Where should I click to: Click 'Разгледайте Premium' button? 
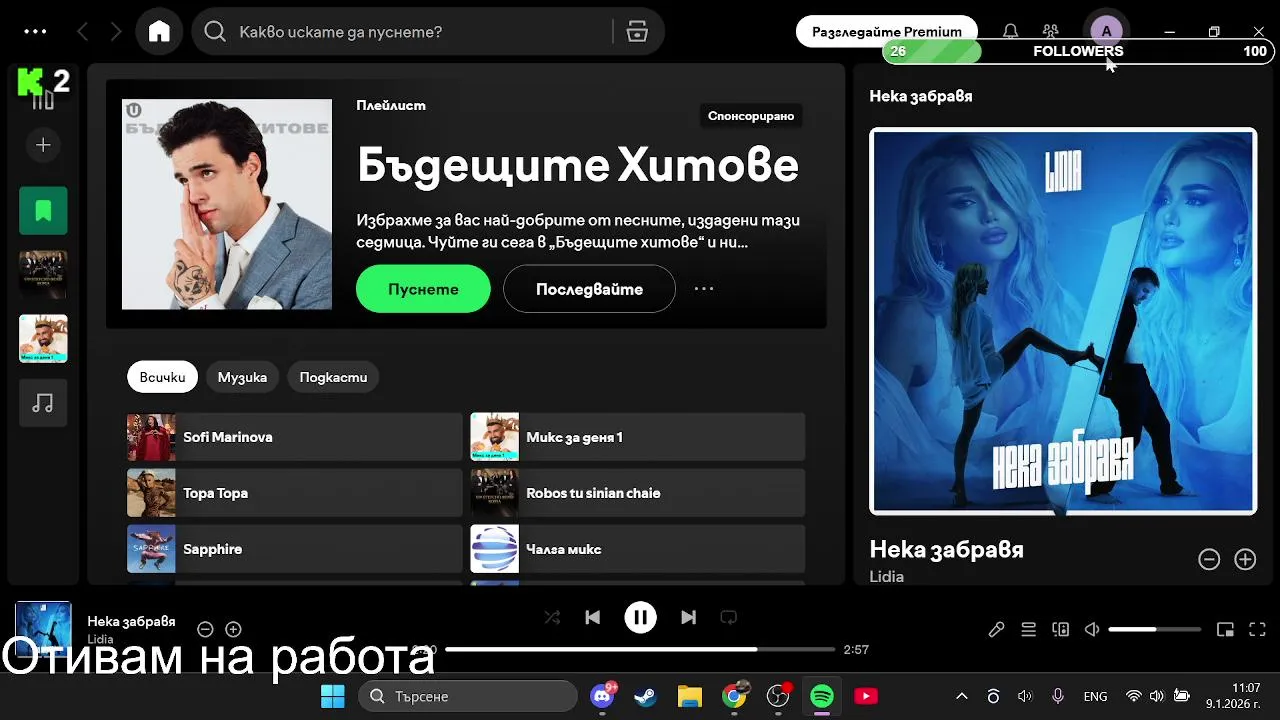point(887,32)
